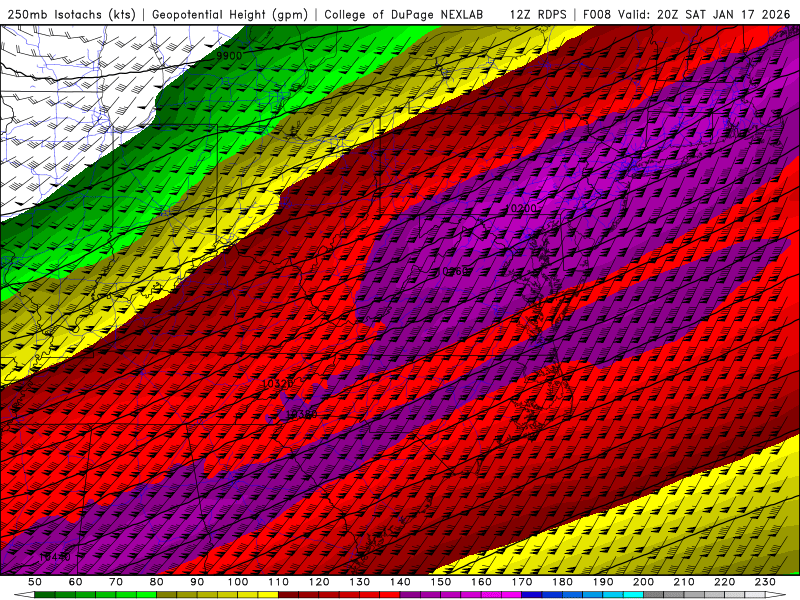
Task: Click the 220 value on the color scale
Action: (725, 582)
